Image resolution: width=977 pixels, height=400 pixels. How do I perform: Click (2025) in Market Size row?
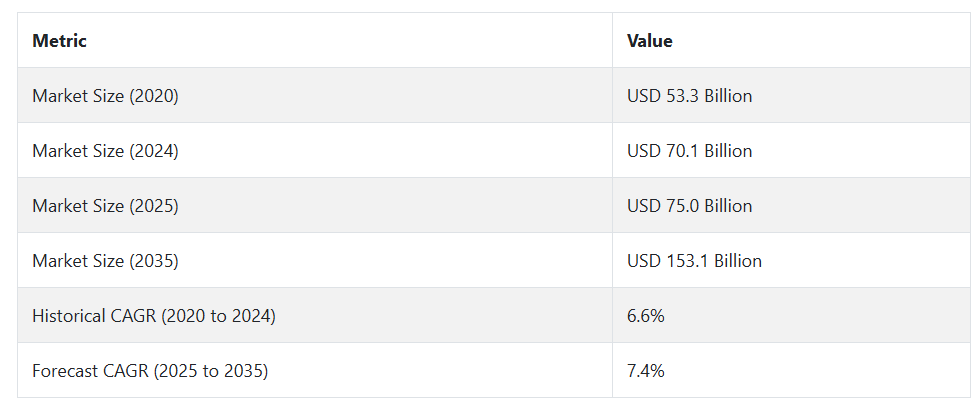coord(154,206)
